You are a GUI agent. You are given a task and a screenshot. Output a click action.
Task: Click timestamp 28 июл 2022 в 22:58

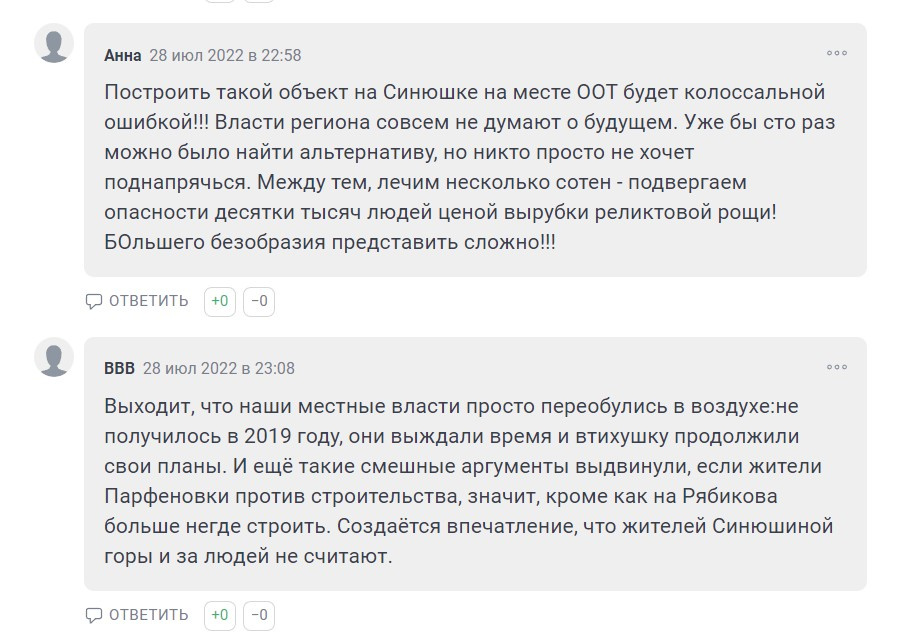pos(225,55)
